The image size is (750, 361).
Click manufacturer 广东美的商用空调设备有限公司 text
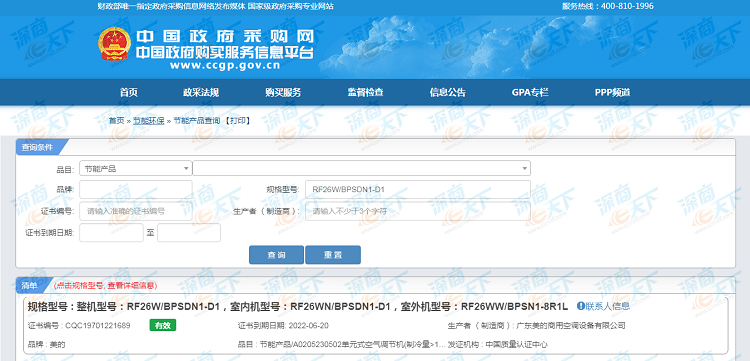click(x=571, y=326)
